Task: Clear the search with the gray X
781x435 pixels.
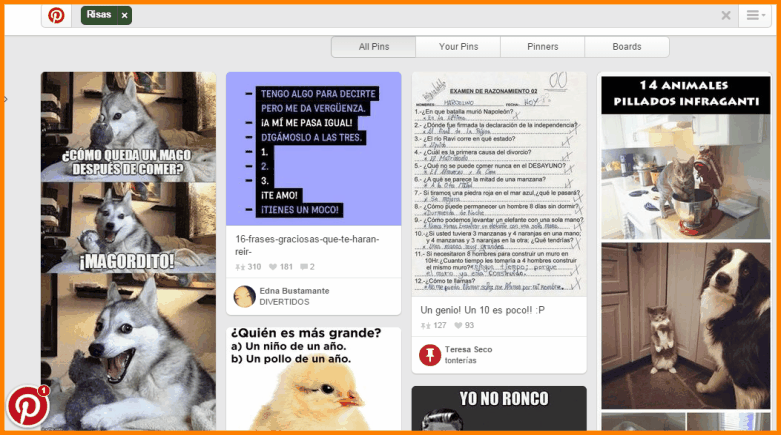Action: (726, 15)
